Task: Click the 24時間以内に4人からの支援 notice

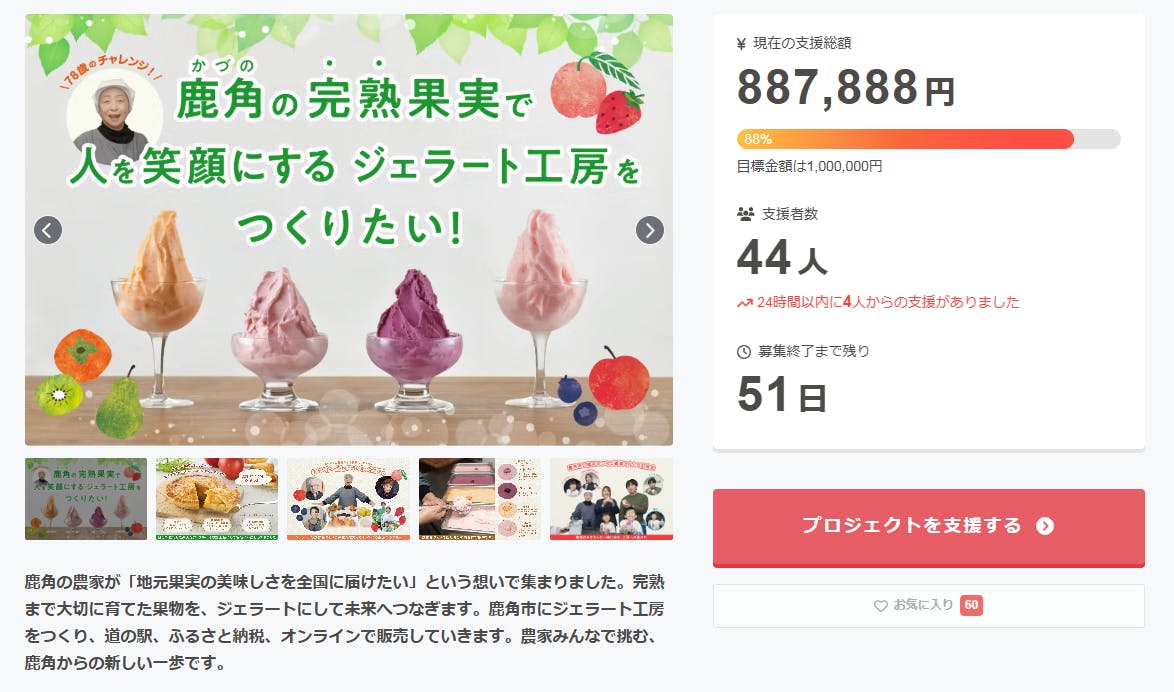Action: [888, 302]
